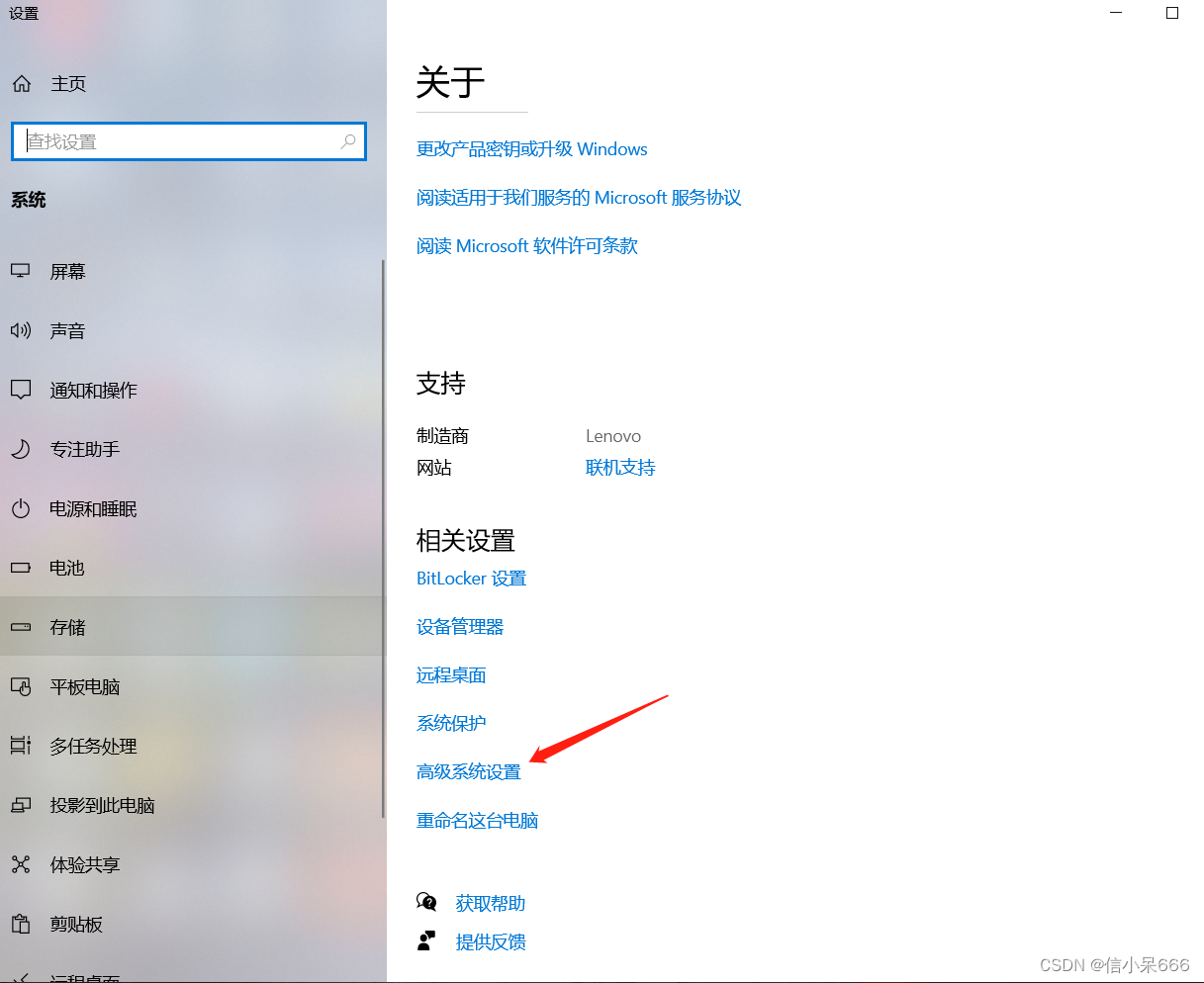Open the 系统保护 link

[x=451, y=724]
